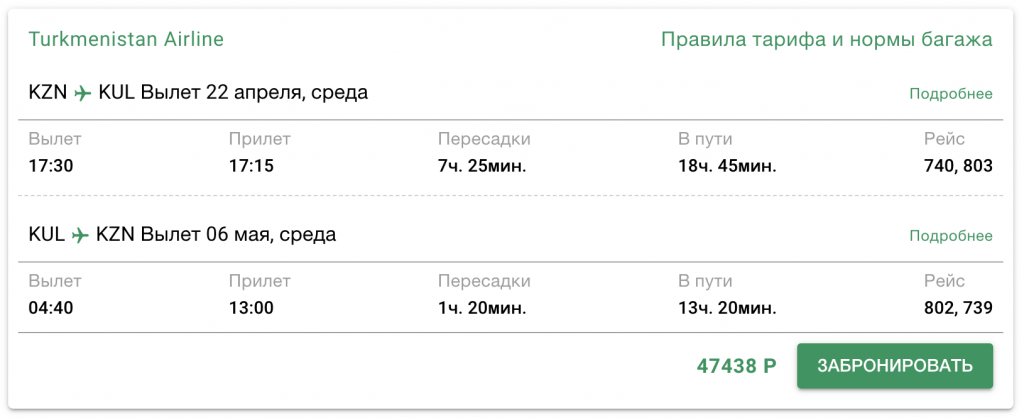Click the plane icon on the KUL to KZN return route
1024x420 pixels.
80,236
